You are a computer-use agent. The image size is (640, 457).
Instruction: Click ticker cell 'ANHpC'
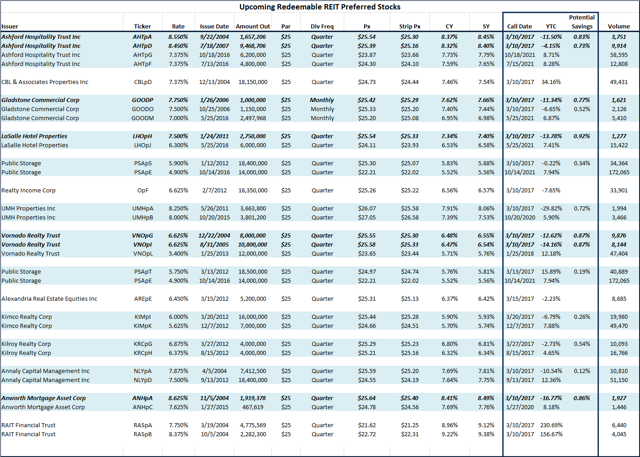pos(142,407)
